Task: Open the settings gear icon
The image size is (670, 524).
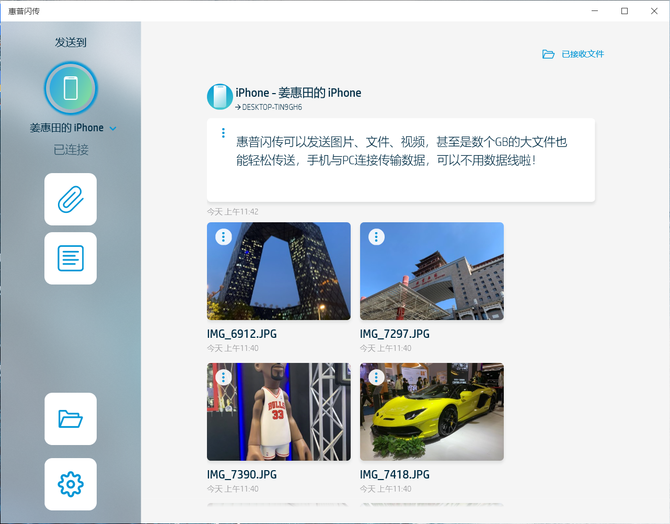Action: coord(71,484)
